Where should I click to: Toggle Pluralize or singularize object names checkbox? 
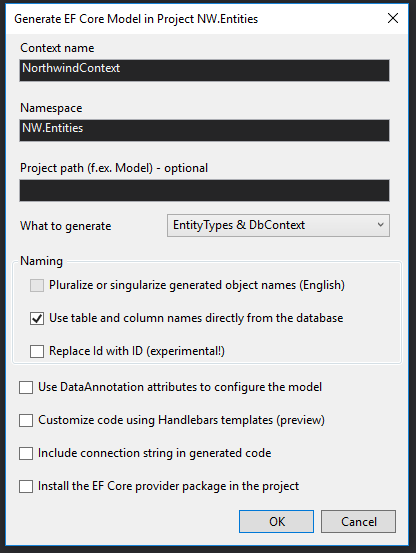point(37,285)
